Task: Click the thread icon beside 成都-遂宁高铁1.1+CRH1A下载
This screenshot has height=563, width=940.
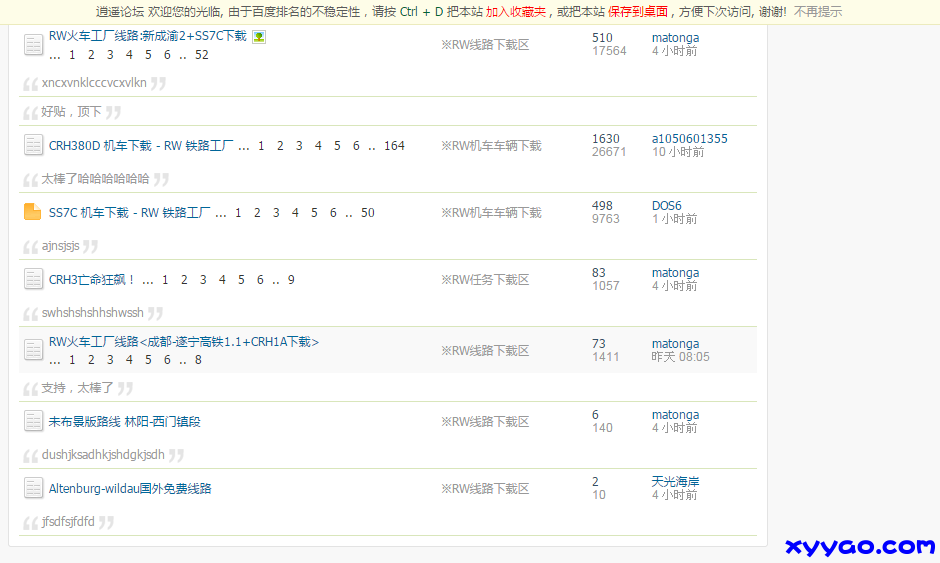Action: point(33,350)
